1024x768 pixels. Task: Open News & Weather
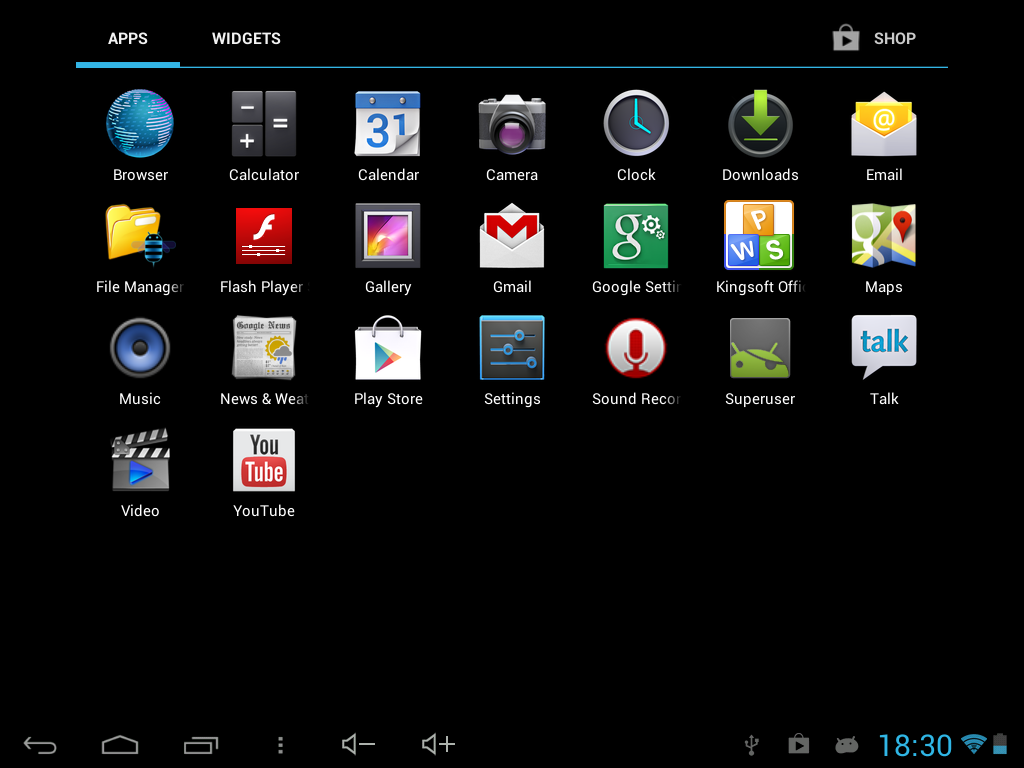pos(264,360)
